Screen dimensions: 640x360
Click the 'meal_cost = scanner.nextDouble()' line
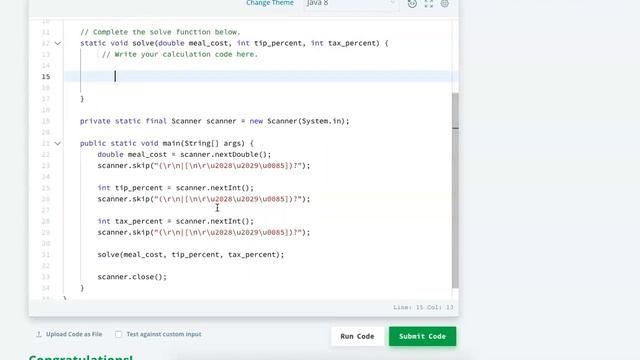coord(184,154)
